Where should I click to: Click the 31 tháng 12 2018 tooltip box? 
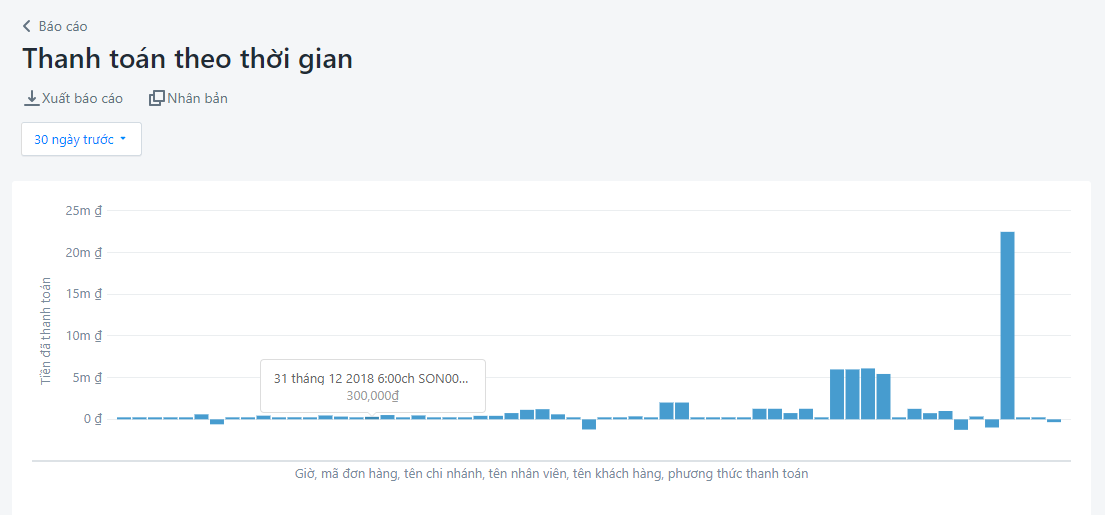[373, 386]
